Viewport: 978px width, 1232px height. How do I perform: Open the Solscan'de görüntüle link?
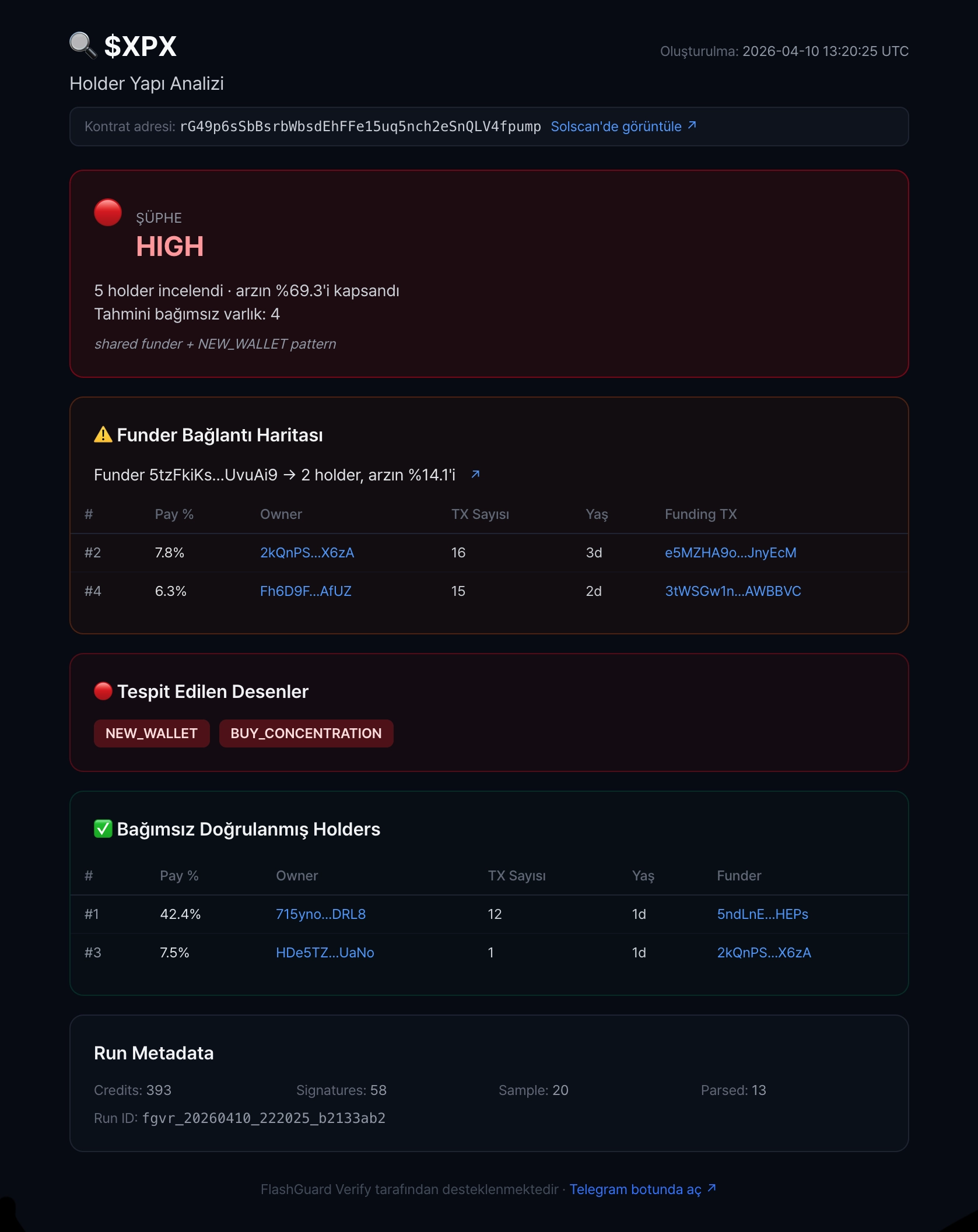click(x=616, y=127)
